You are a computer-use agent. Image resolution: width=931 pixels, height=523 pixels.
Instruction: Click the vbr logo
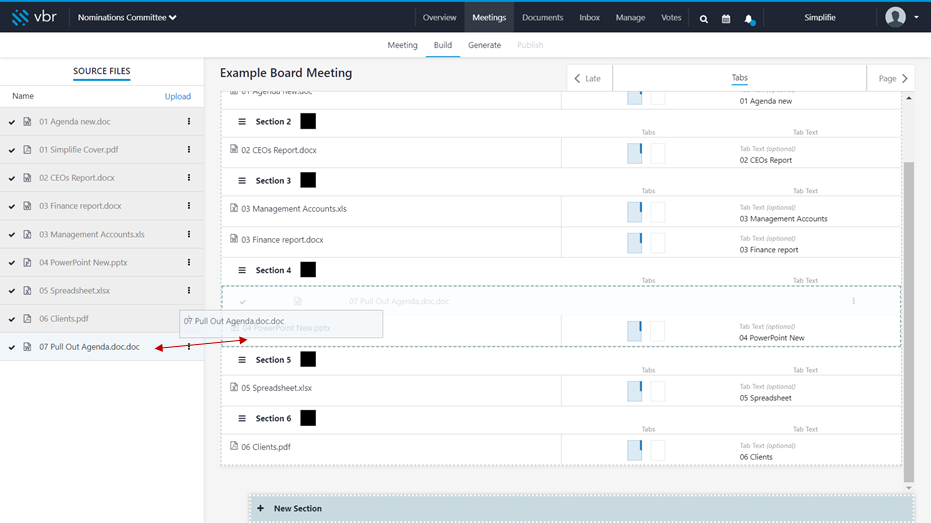pos(34,17)
